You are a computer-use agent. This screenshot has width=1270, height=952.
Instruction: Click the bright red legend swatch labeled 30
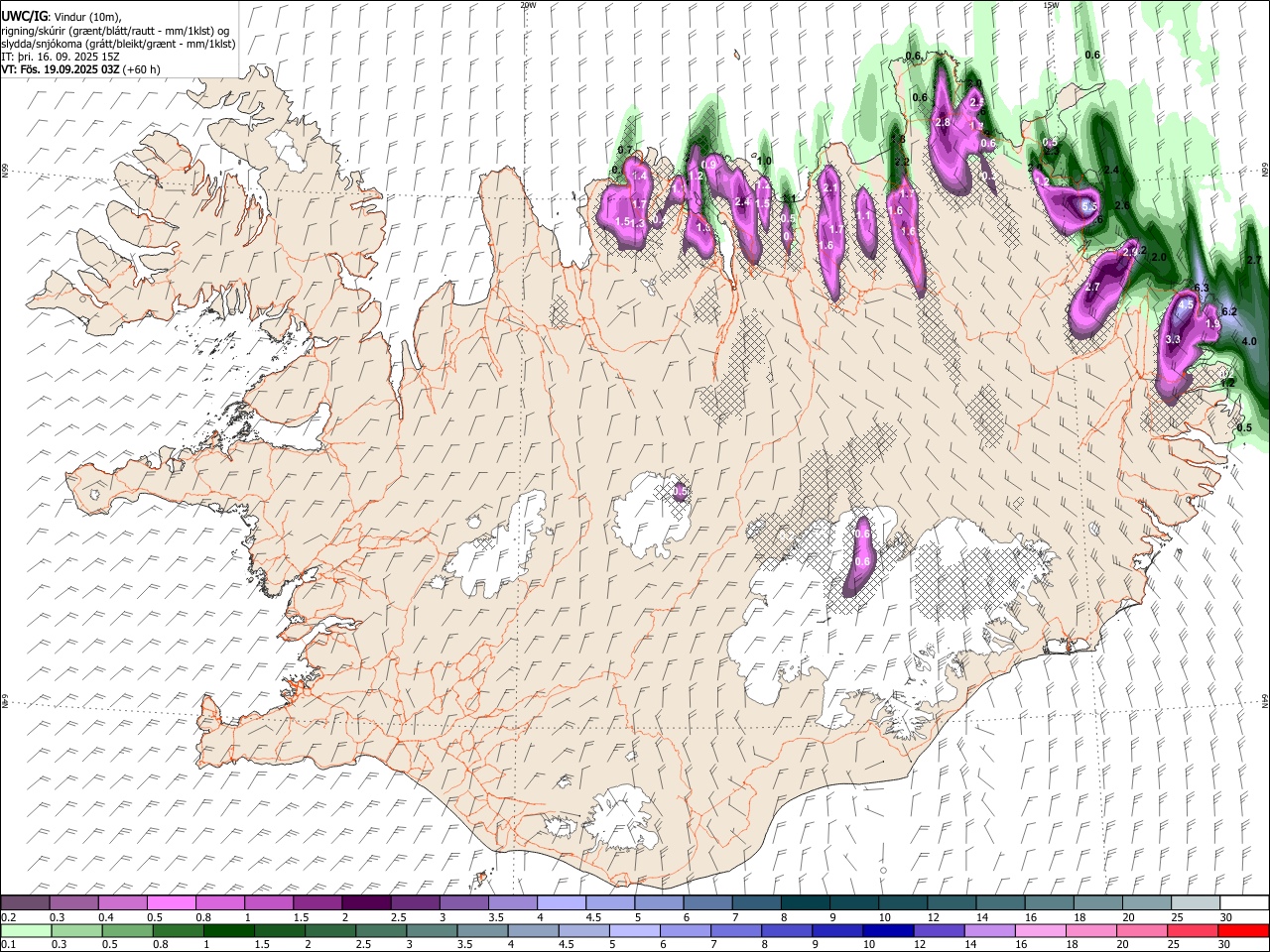pos(1242,930)
